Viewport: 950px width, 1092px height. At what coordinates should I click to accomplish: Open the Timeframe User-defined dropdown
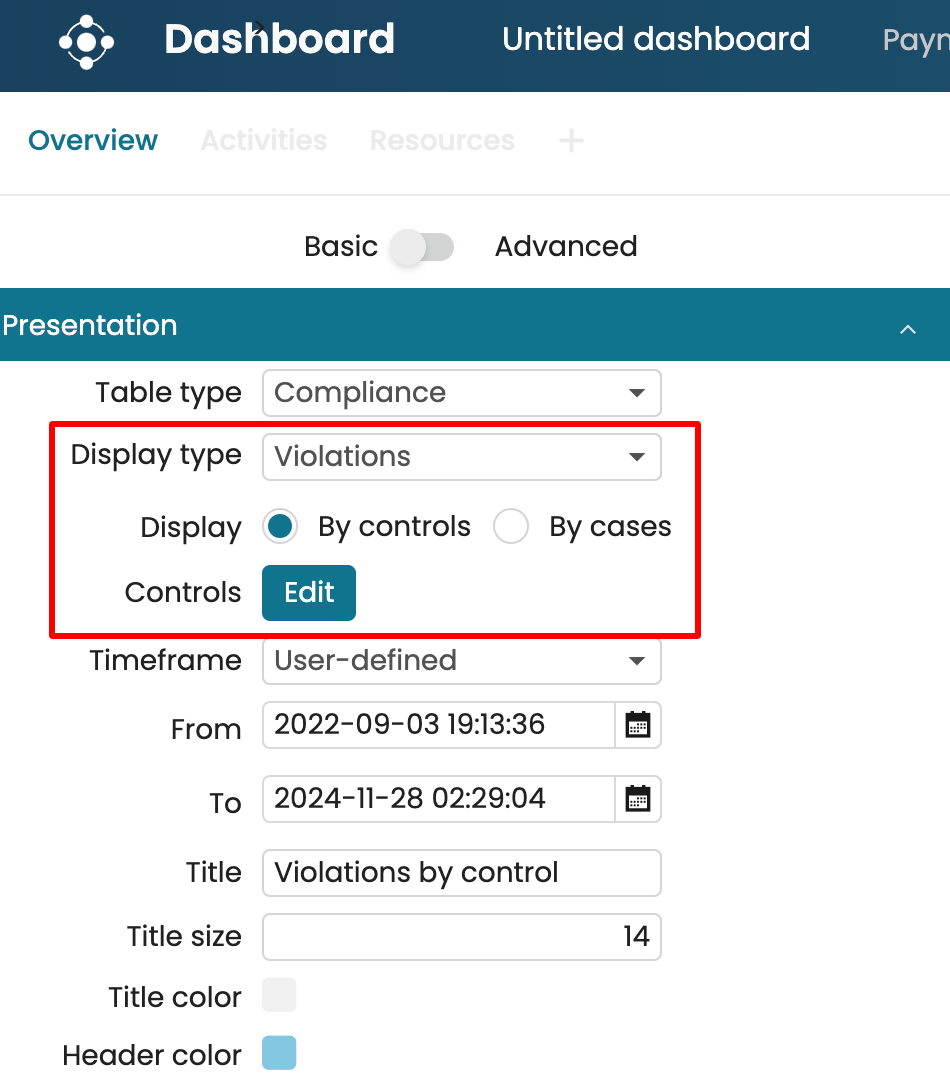(x=461, y=661)
